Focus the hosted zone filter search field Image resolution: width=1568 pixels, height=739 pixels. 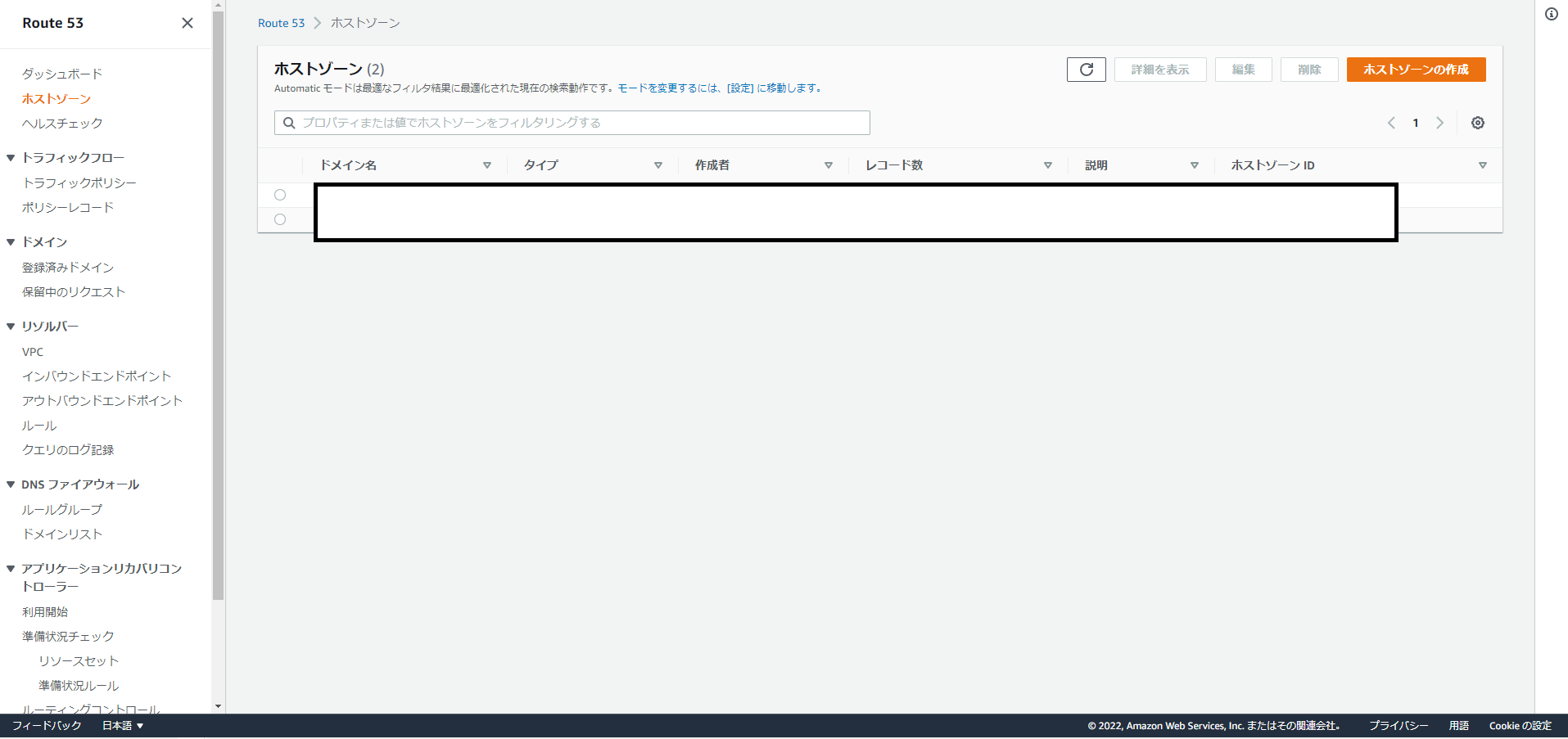point(572,123)
